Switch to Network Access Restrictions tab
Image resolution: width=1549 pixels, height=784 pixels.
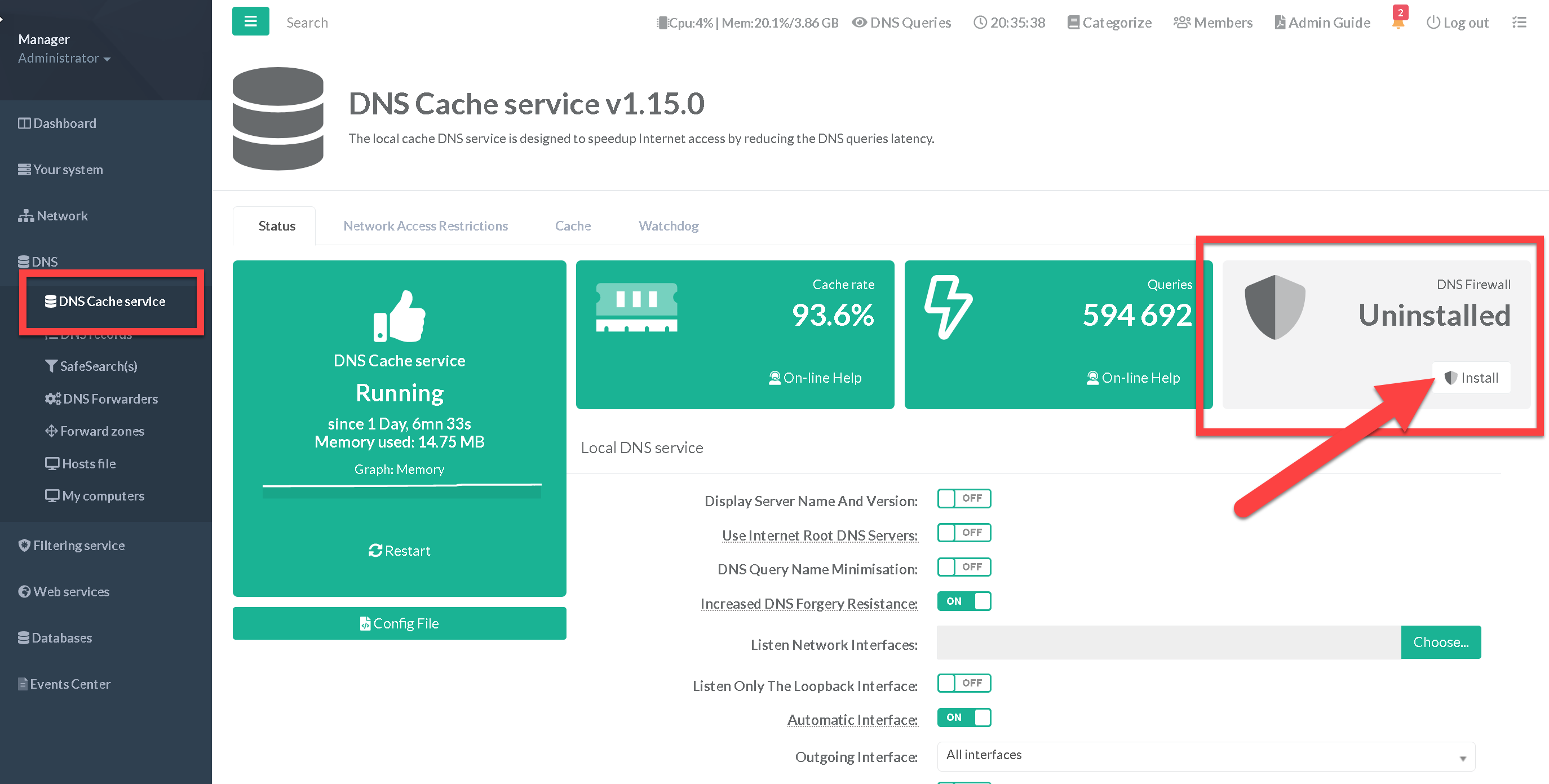[x=425, y=226]
